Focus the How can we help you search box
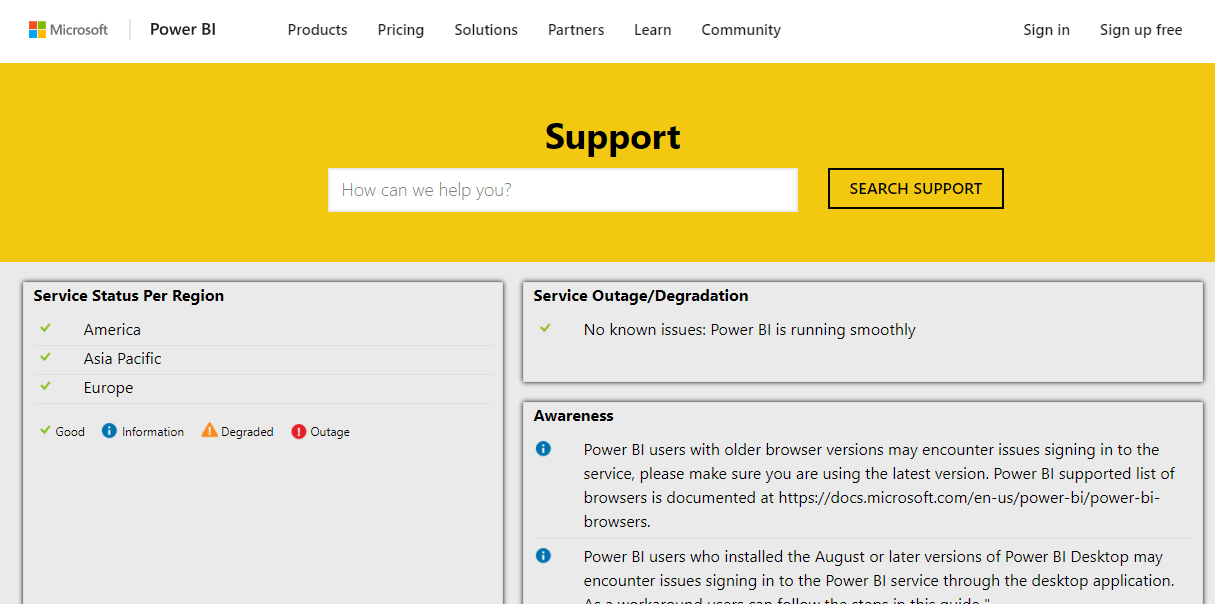Image resolution: width=1215 pixels, height=604 pixels. [563, 190]
